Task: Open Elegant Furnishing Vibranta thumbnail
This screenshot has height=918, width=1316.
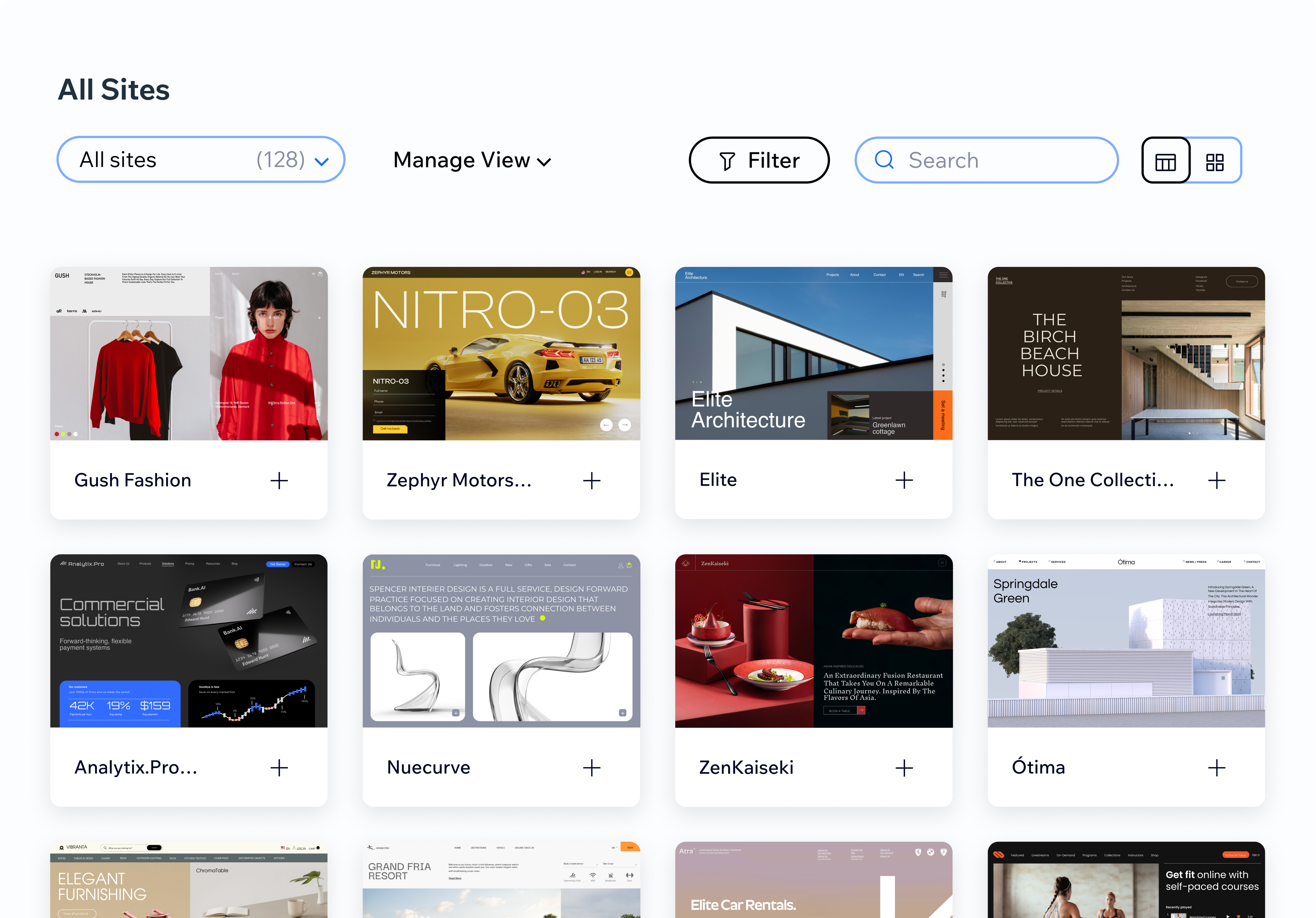Action: coord(189,880)
